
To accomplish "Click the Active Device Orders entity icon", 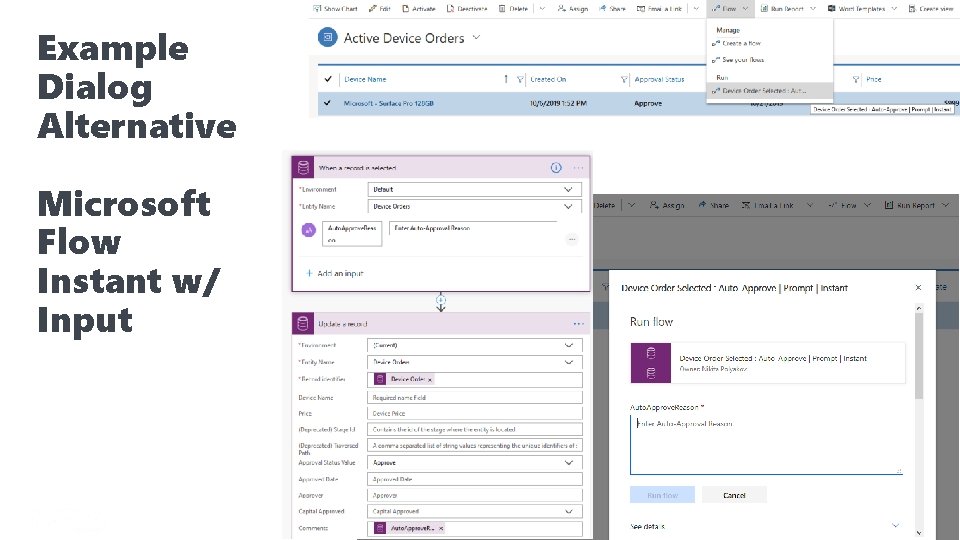I will coord(328,37).
